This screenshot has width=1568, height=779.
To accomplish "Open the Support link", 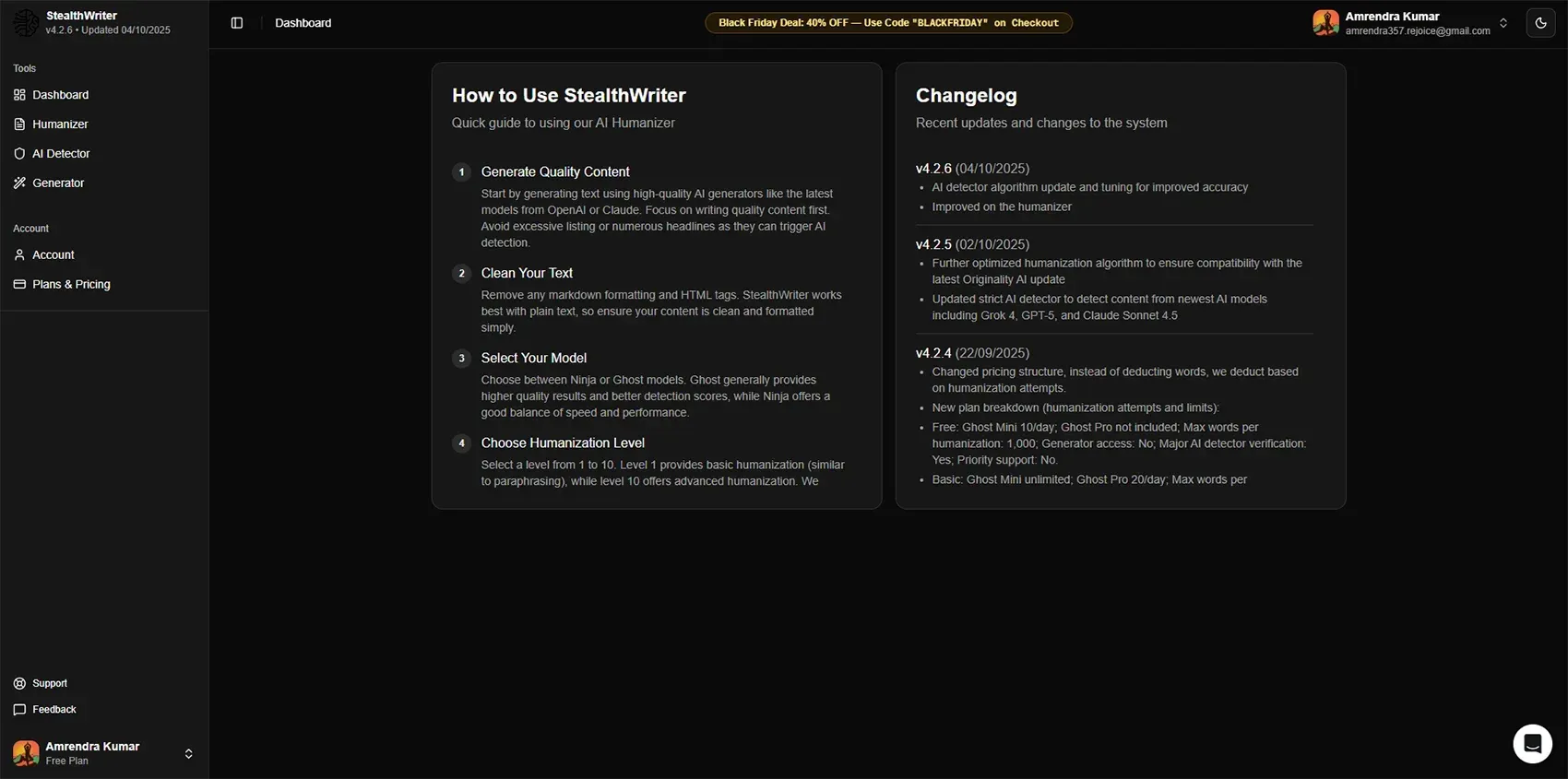I will coord(50,684).
